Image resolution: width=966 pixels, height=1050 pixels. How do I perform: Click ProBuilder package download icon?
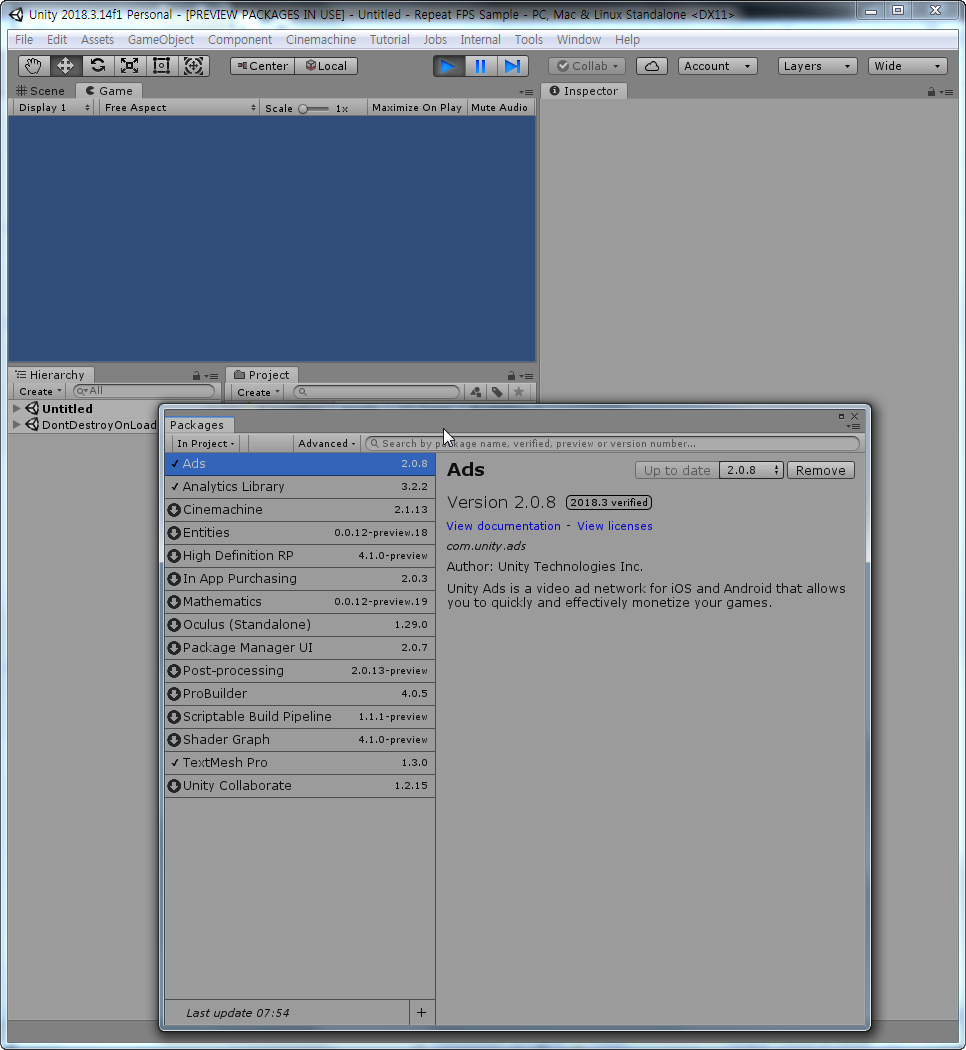(174, 694)
